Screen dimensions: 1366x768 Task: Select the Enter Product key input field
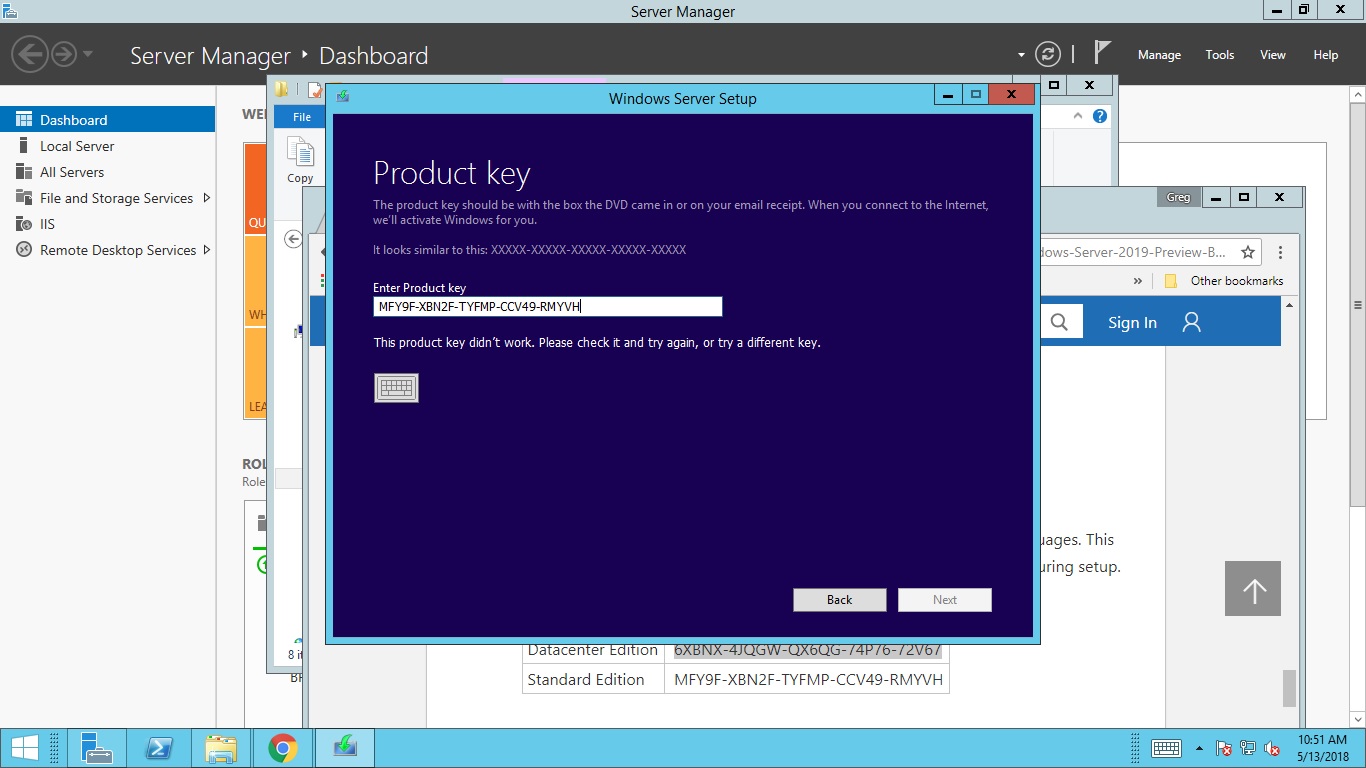(547, 306)
